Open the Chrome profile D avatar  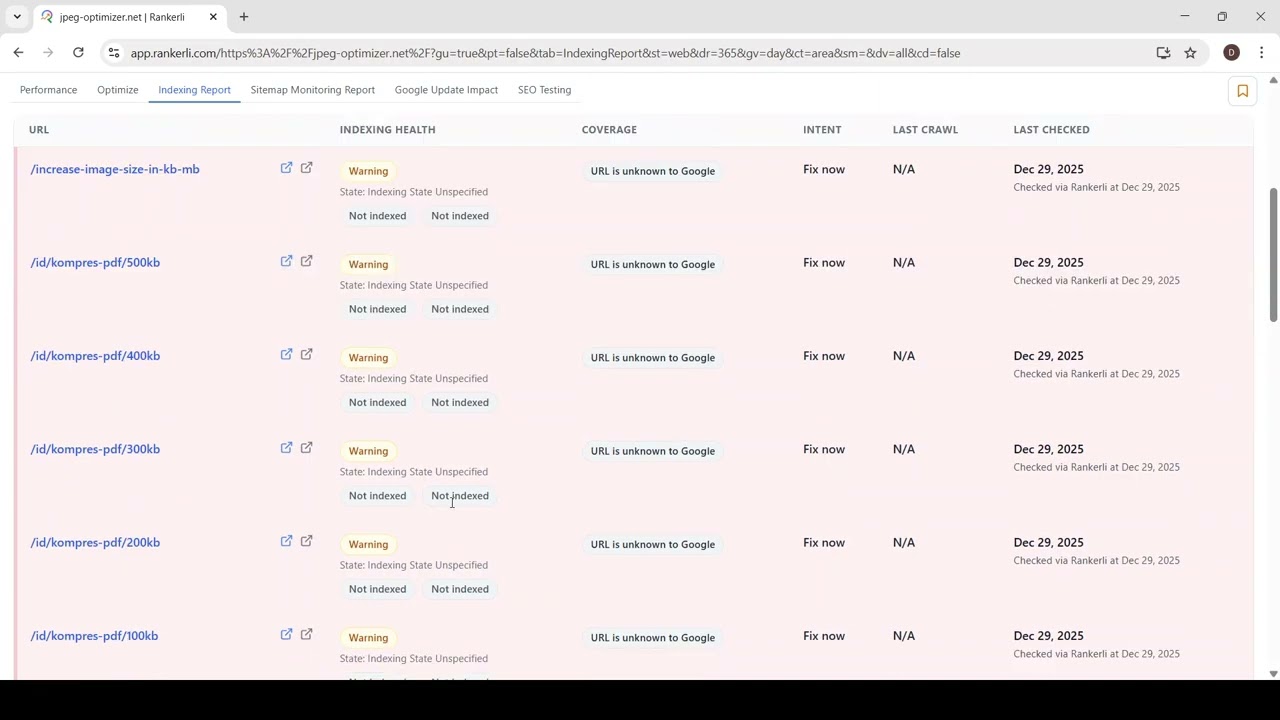pos(1231,53)
